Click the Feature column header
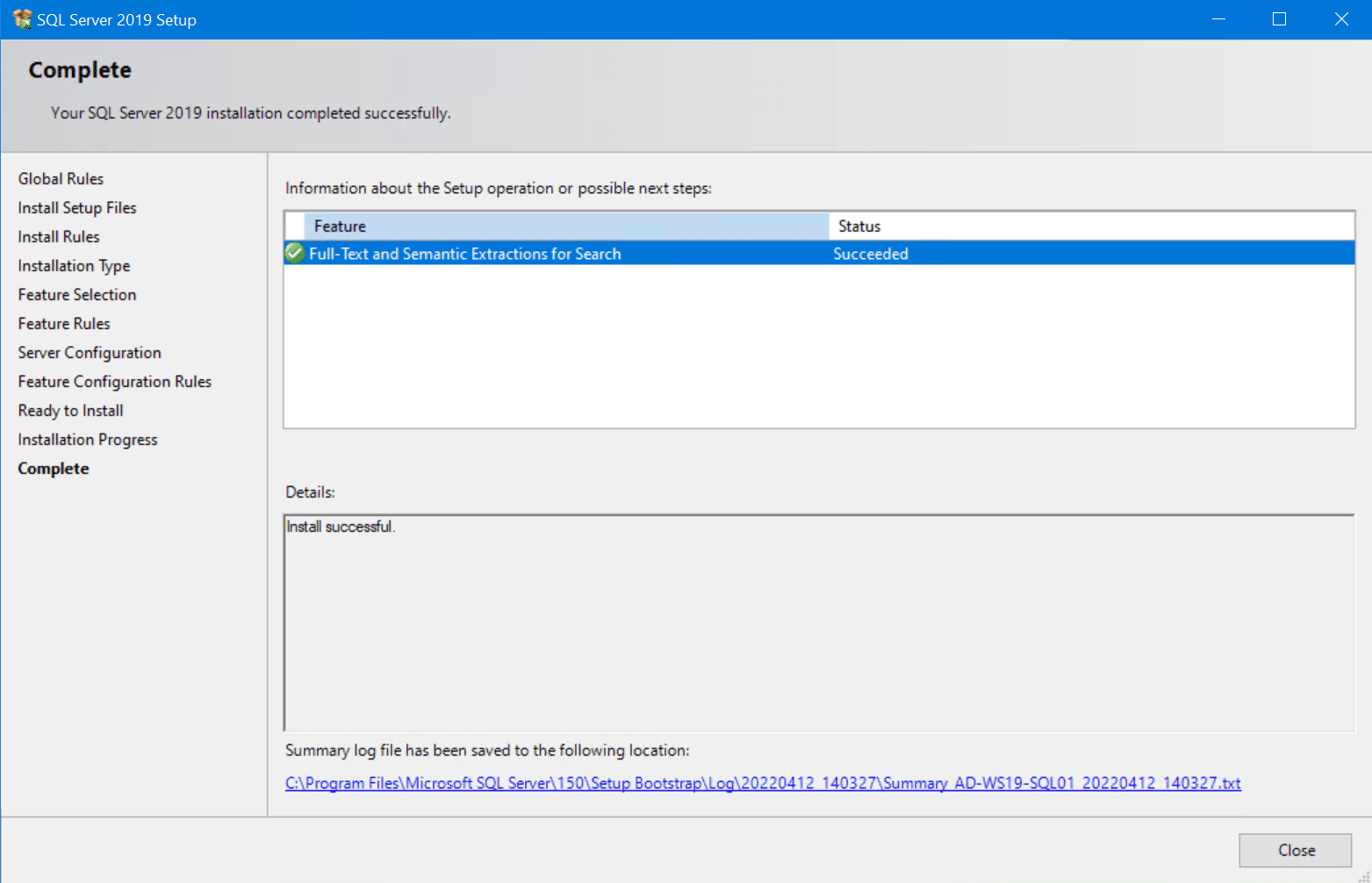 340,226
